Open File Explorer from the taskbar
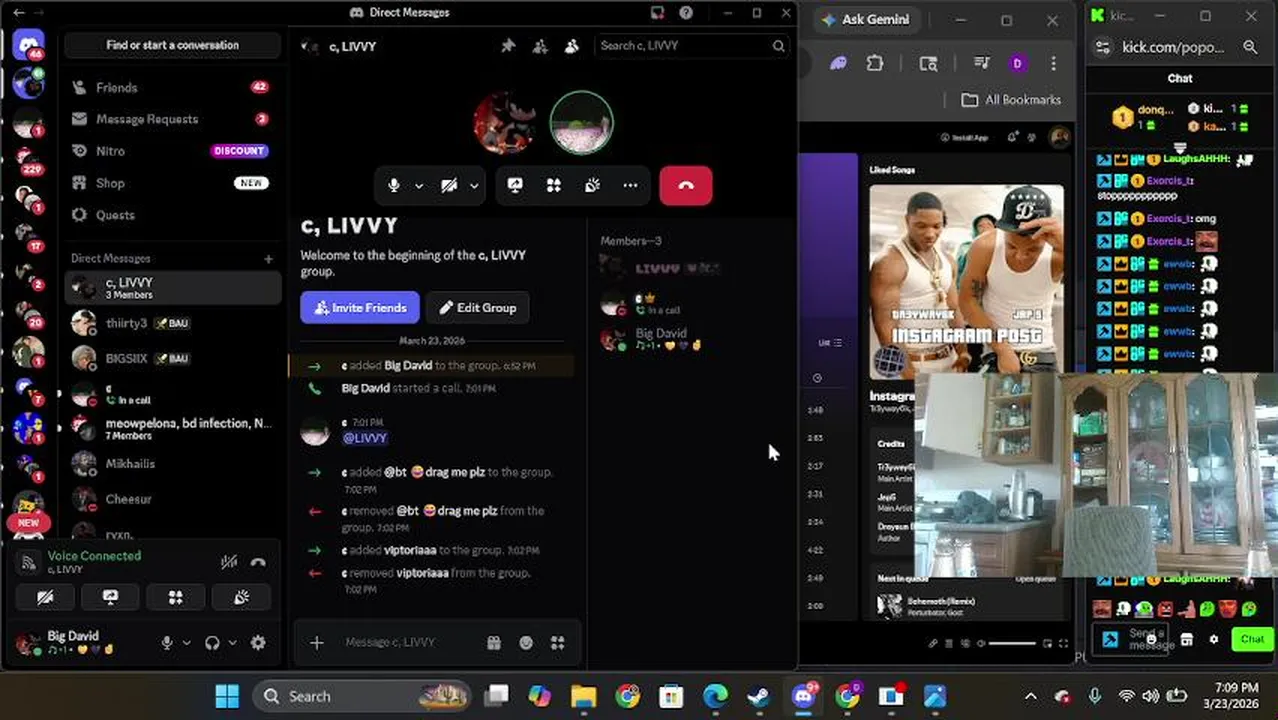 coord(584,696)
